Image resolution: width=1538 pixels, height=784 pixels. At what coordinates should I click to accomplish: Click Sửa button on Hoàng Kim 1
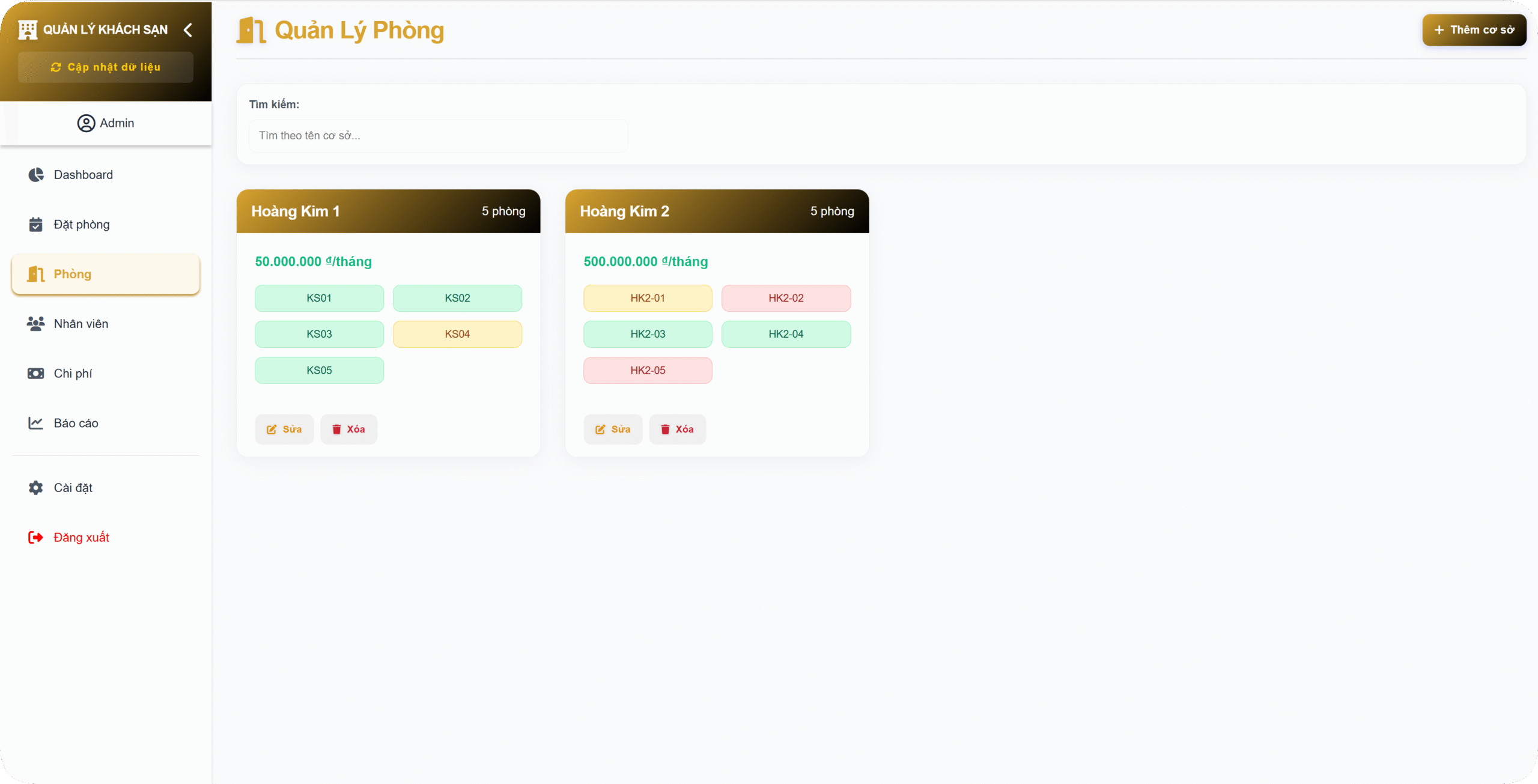[x=284, y=430]
